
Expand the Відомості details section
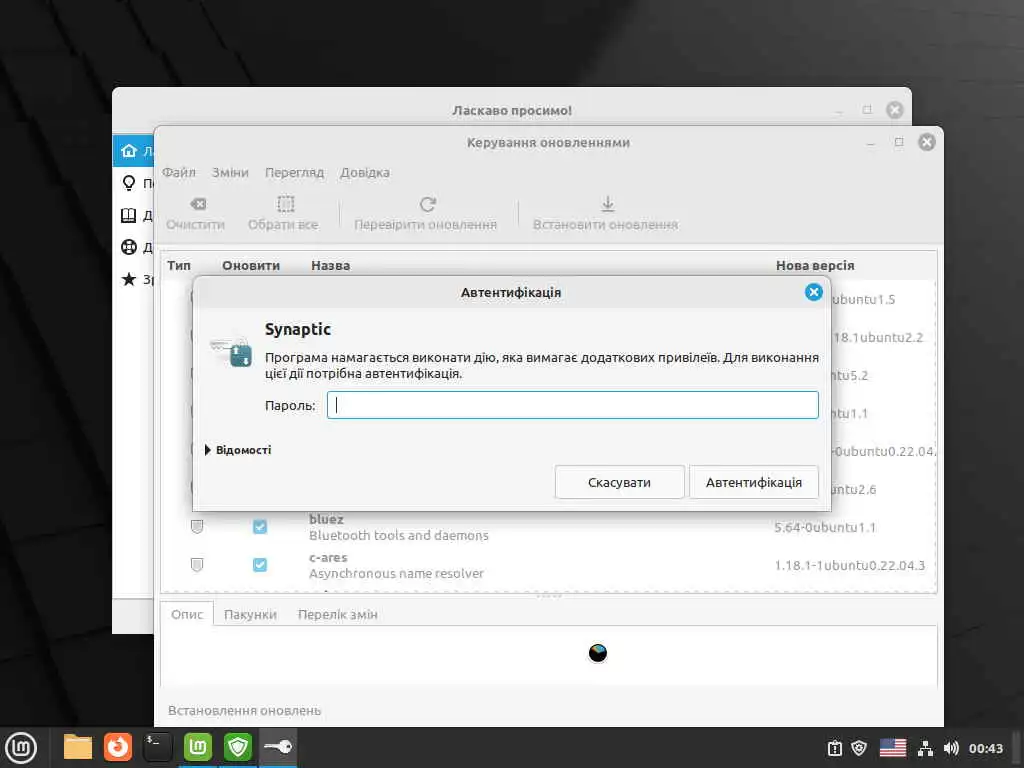[x=238, y=450]
